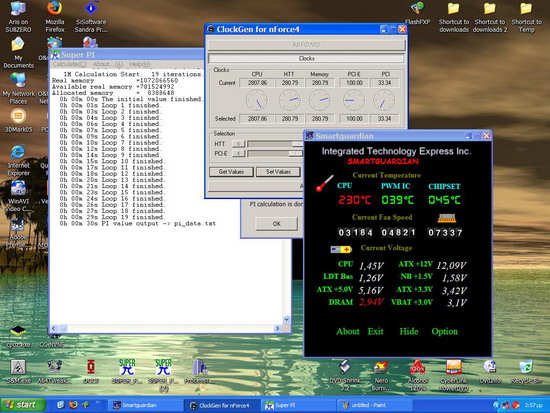Click K8 FID/VID button in ClockGen
The height and width of the screenshot is (413, 550).
pos(306,45)
